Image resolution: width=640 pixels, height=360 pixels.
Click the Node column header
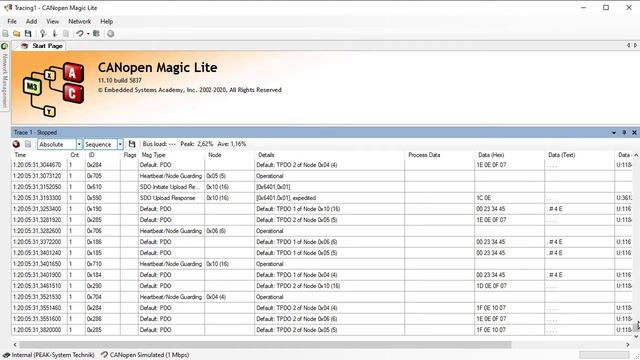pyautogui.click(x=229, y=155)
